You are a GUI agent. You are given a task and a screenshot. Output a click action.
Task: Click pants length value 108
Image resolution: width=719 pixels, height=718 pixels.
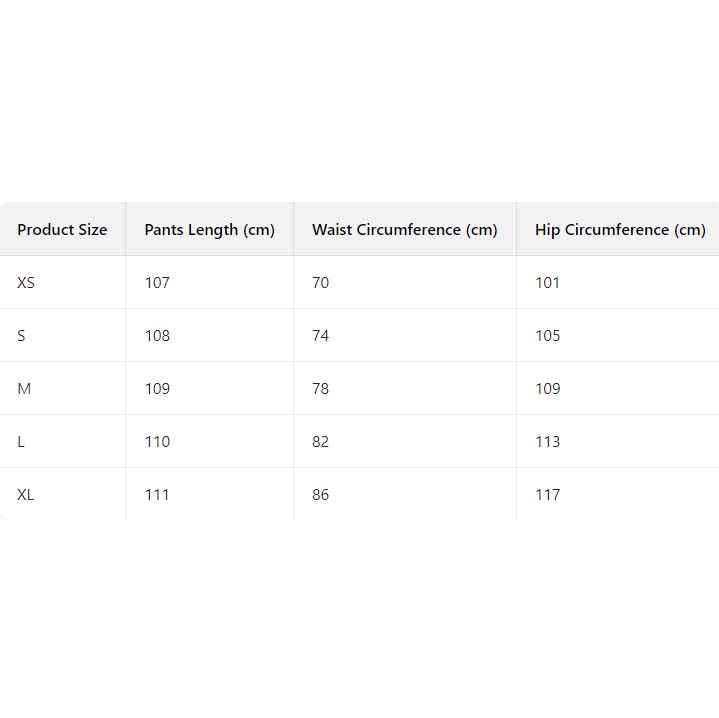(157, 336)
